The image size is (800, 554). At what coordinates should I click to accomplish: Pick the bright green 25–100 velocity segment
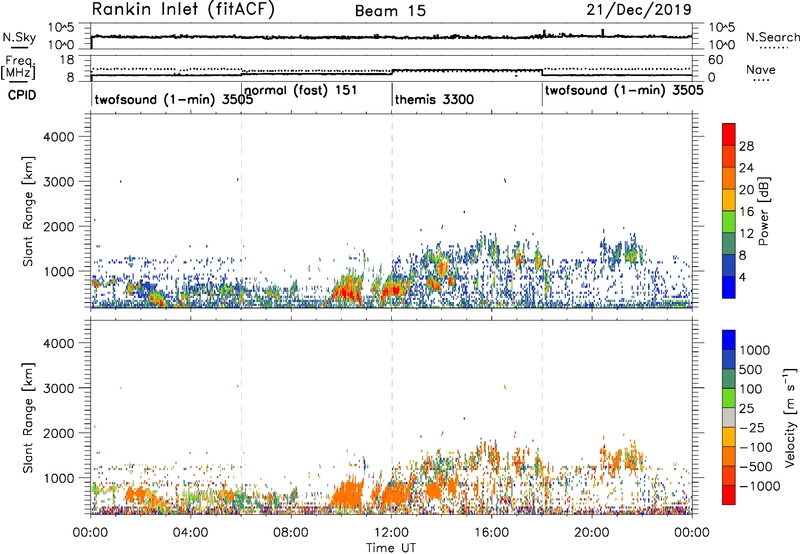(x=729, y=398)
